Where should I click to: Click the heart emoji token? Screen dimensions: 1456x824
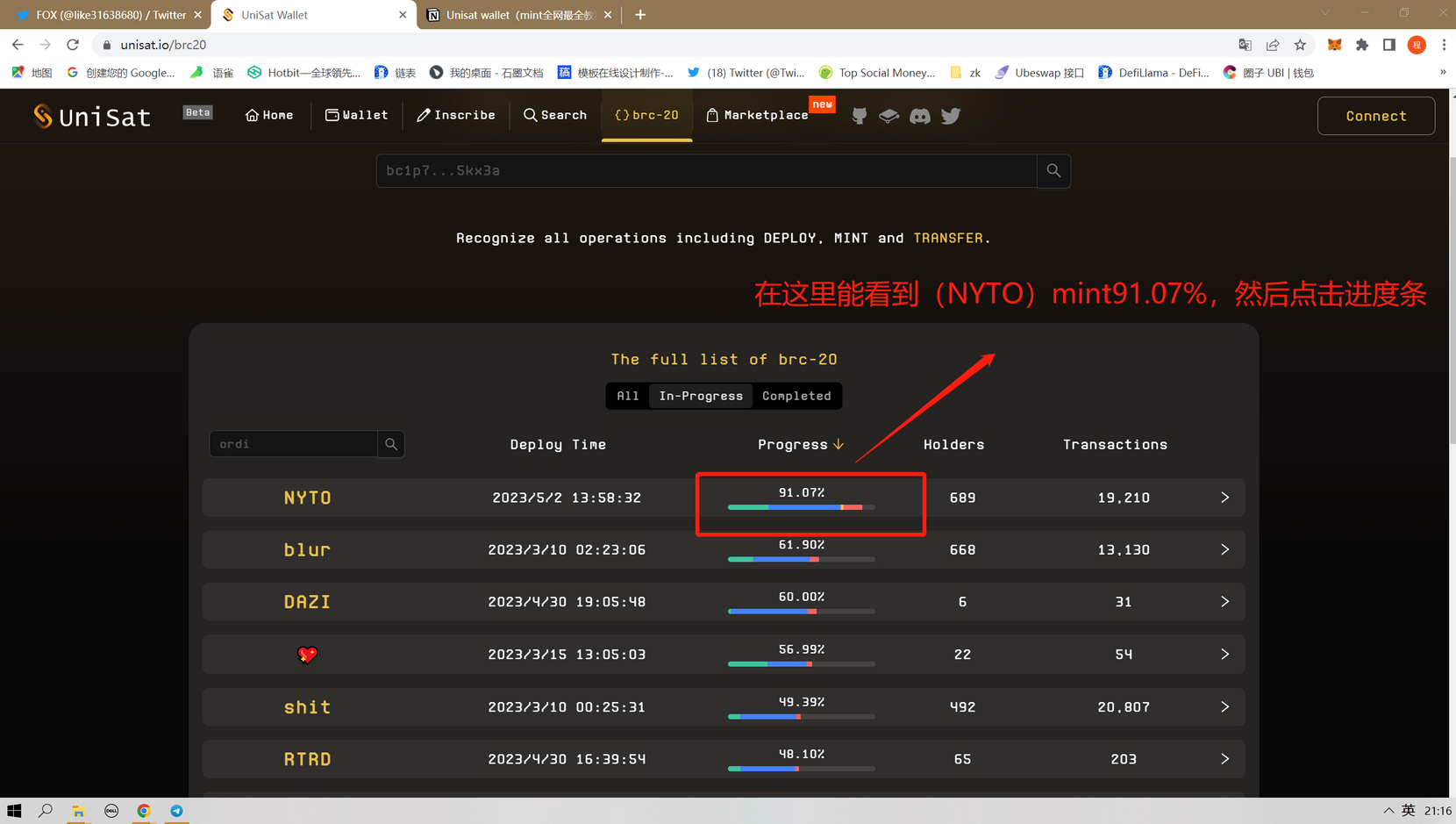[x=307, y=655]
